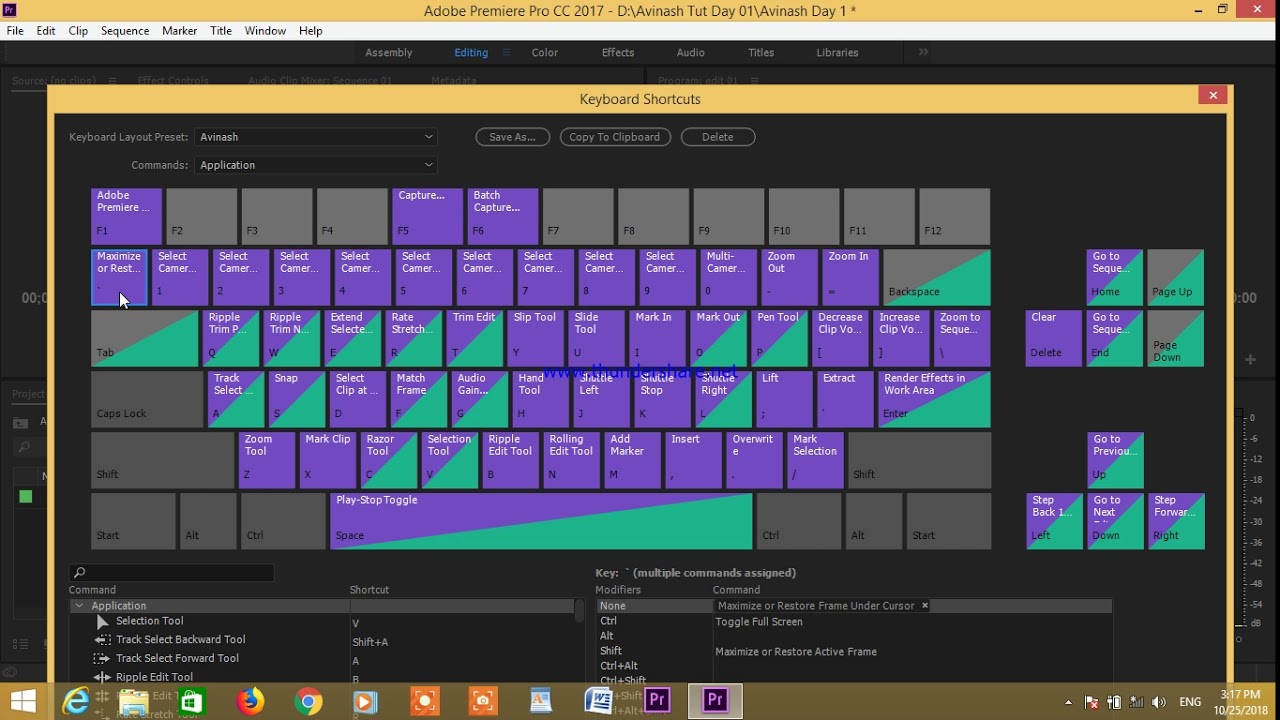Open the Commands Application dropdown

(316, 165)
